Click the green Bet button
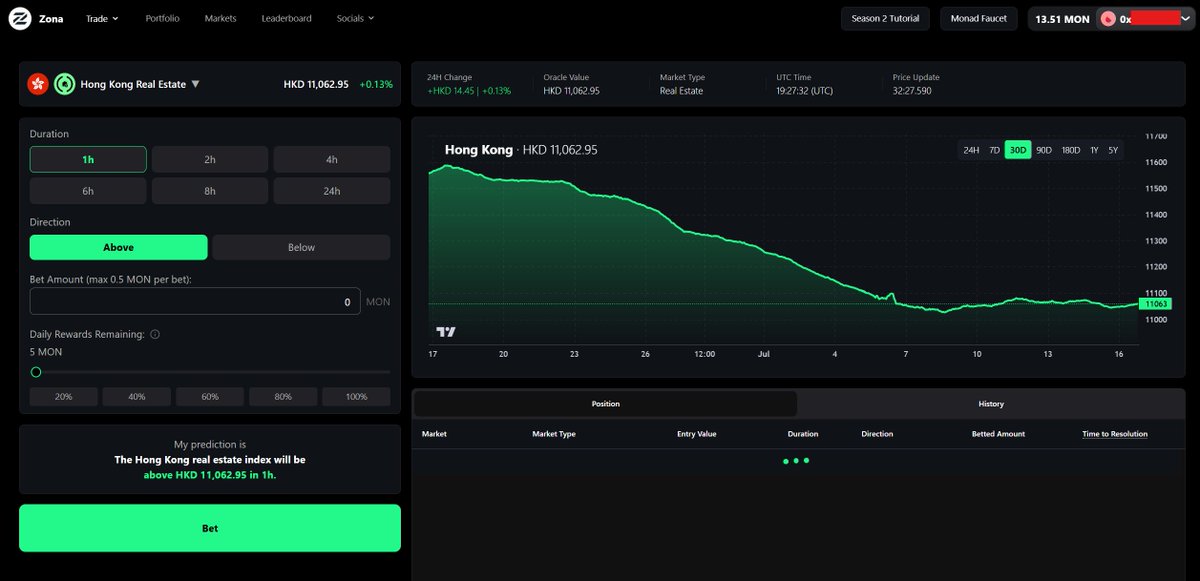The height and width of the screenshot is (581, 1200). (210, 528)
